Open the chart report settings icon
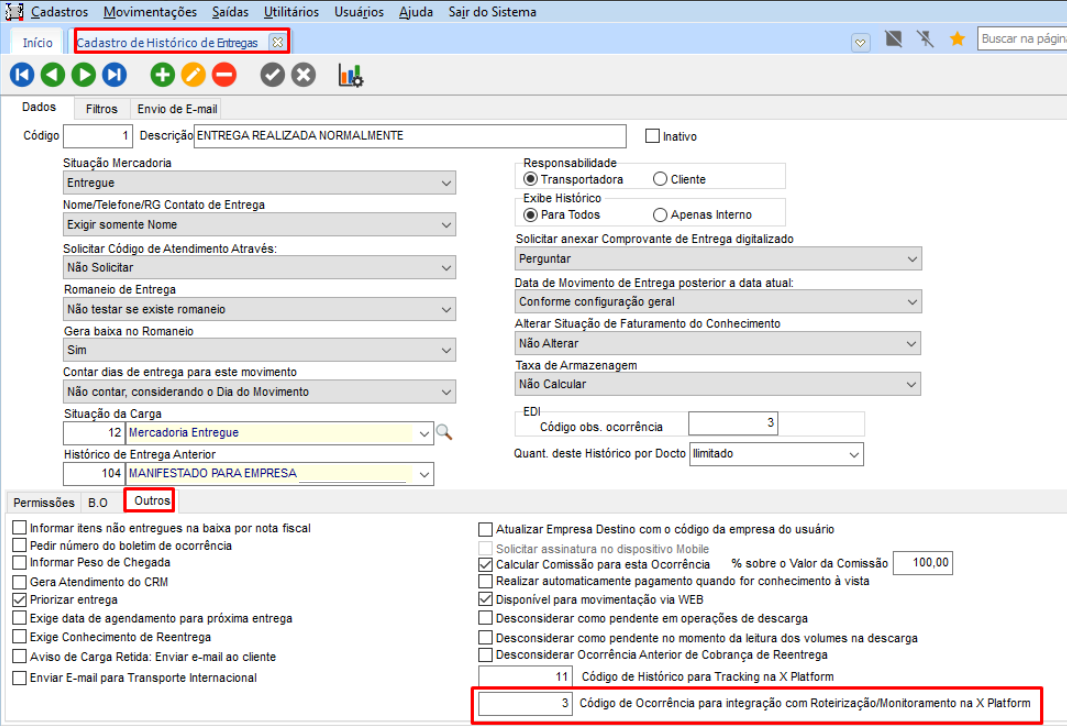This screenshot has width=1067, height=726. point(350,75)
